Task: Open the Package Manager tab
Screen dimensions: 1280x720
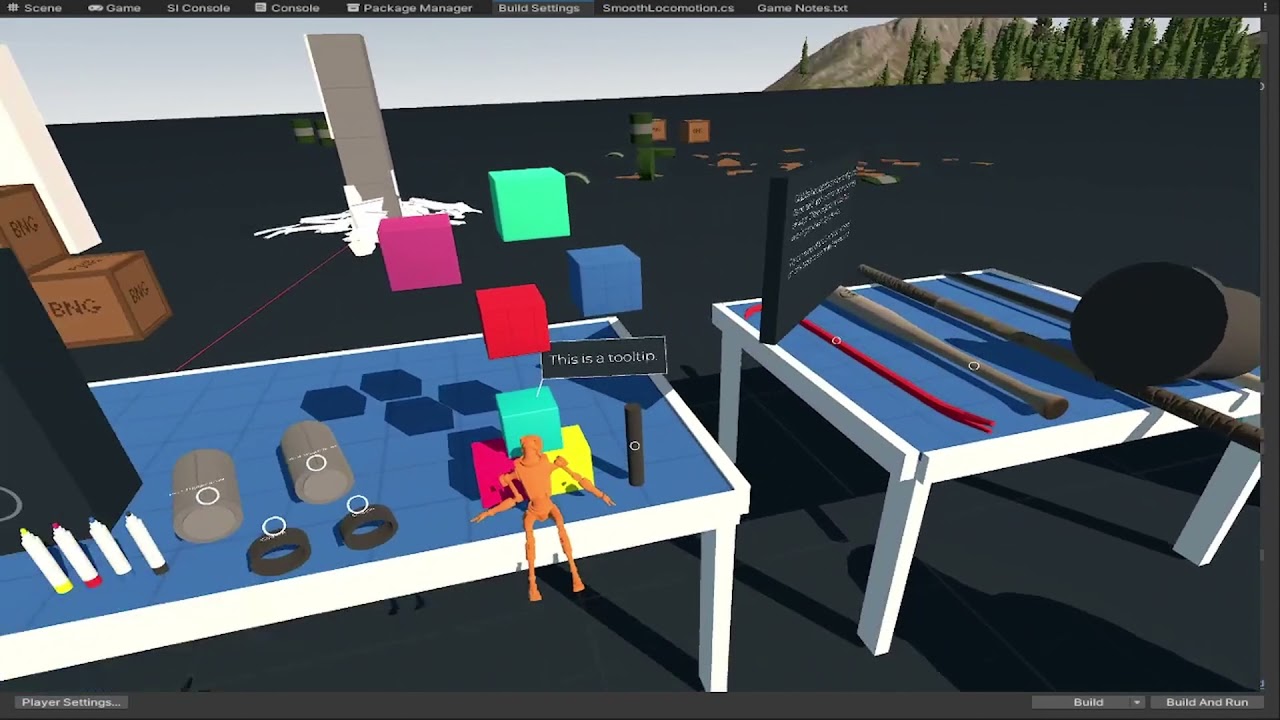Action: coord(410,8)
